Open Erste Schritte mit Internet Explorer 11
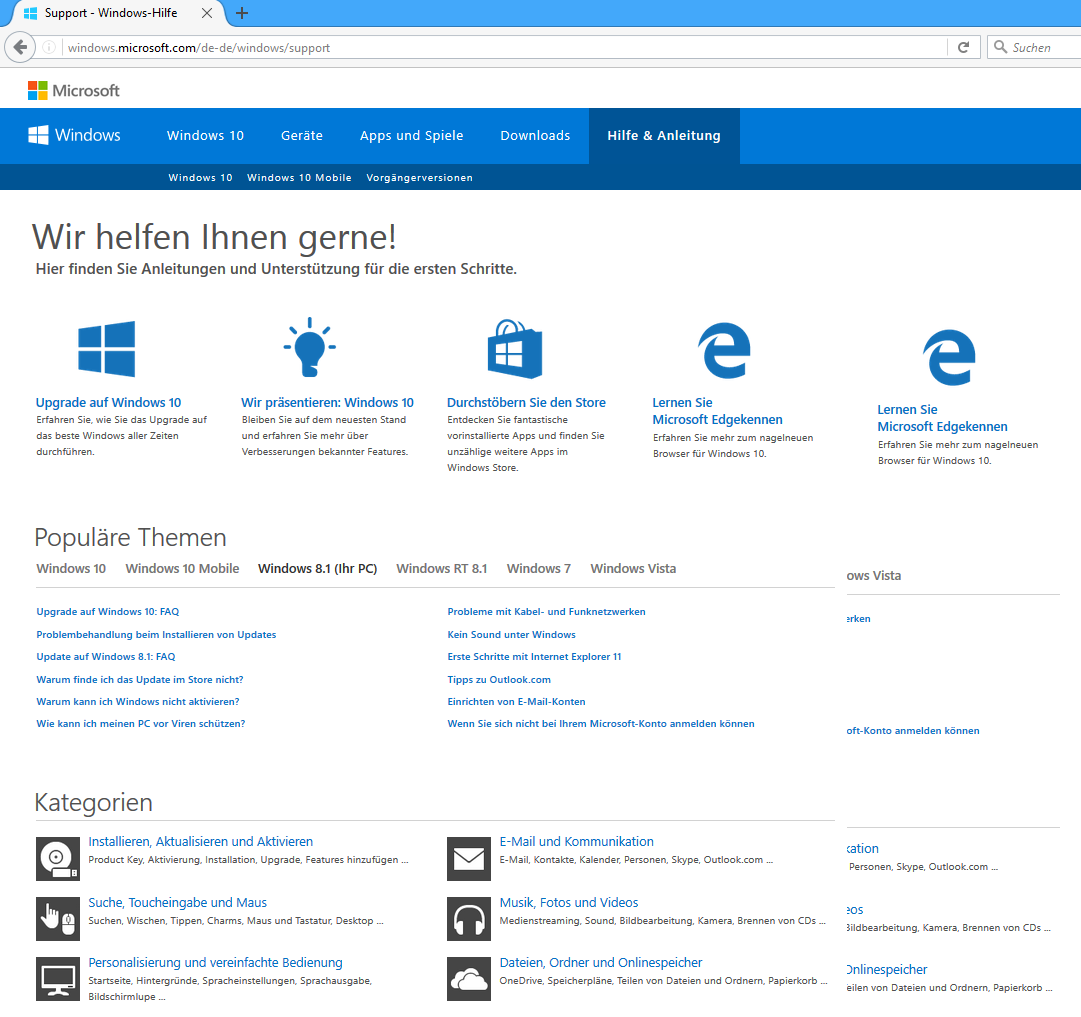The height and width of the screenshot is (1017, 1081). [x=534, y=656]
